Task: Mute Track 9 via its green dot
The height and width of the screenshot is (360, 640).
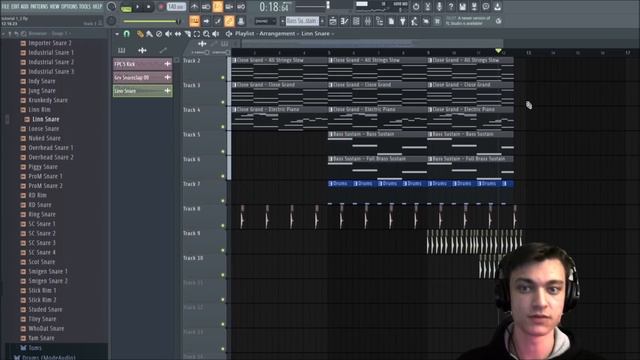Action: point(223,250)
